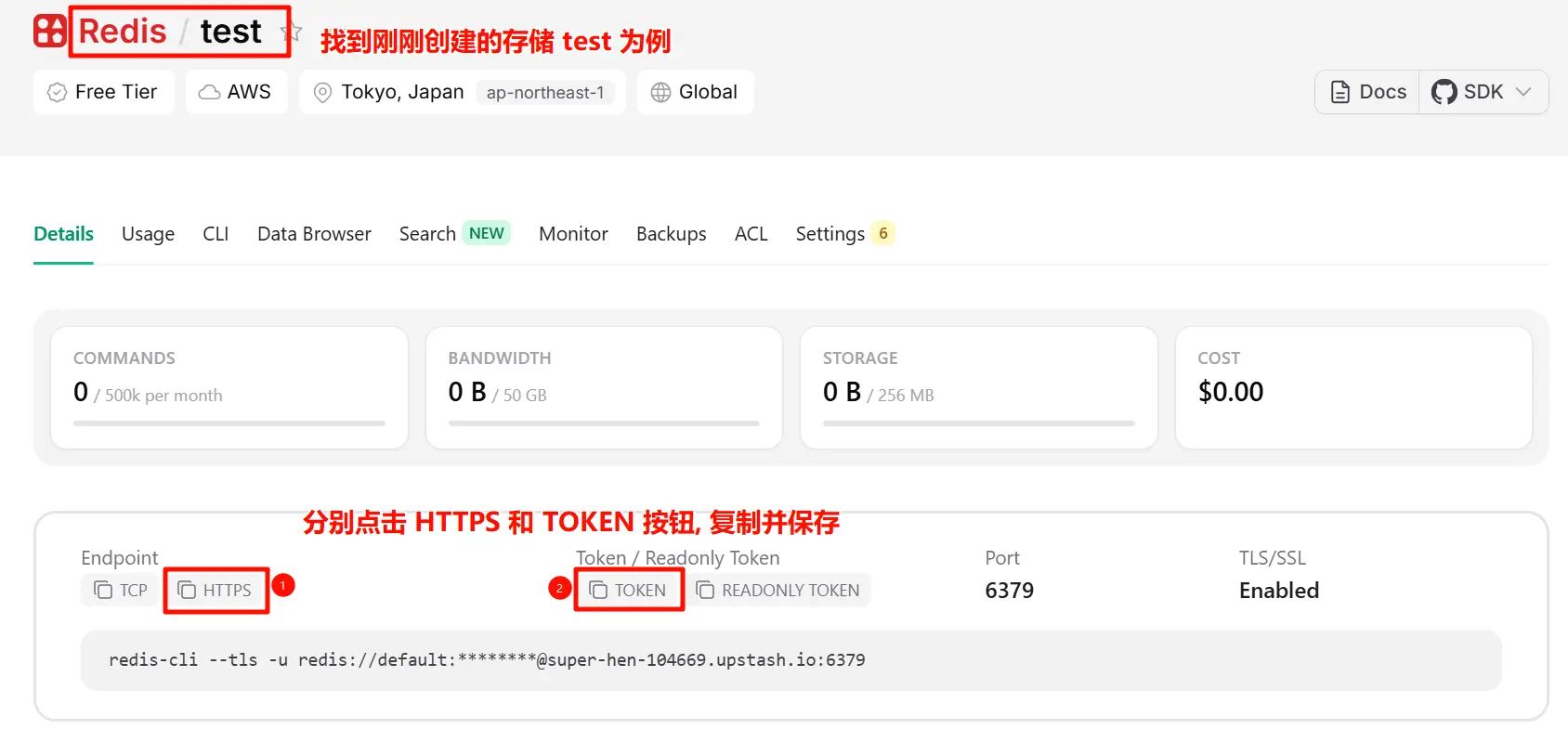Click the Tokyo, Japan region badge
The width and height of the screenshot is (1568, 742).
click(x=462, y=92)
